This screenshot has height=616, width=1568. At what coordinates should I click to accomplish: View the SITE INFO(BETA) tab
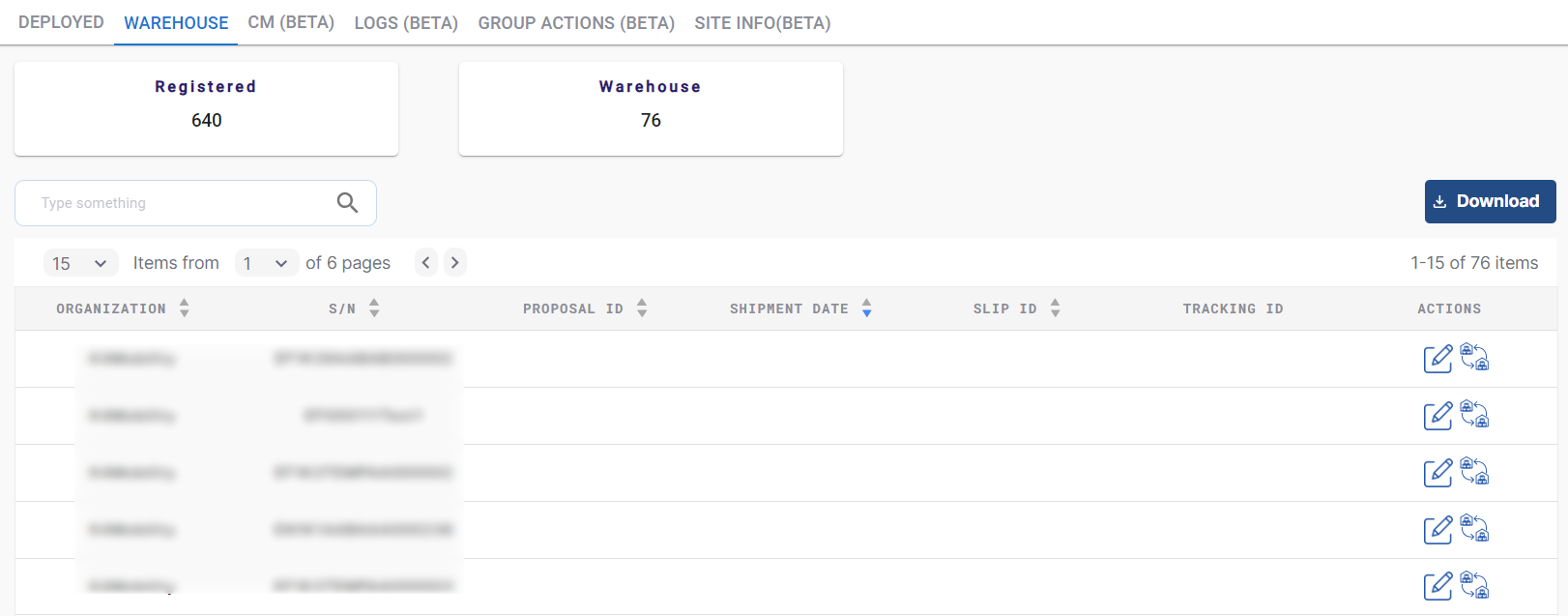(763, 22)
